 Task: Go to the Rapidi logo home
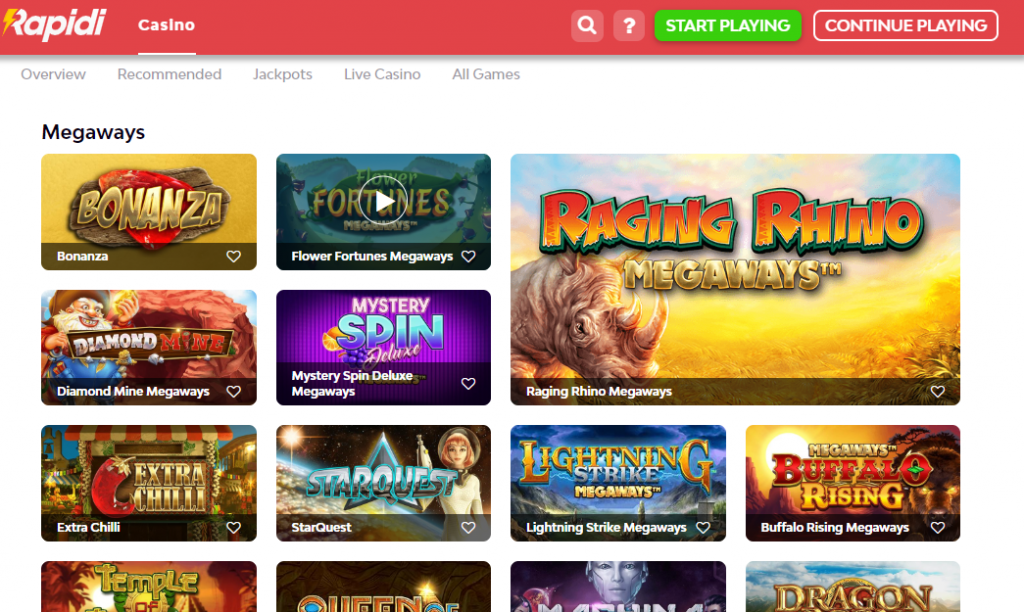click(54, 24)
